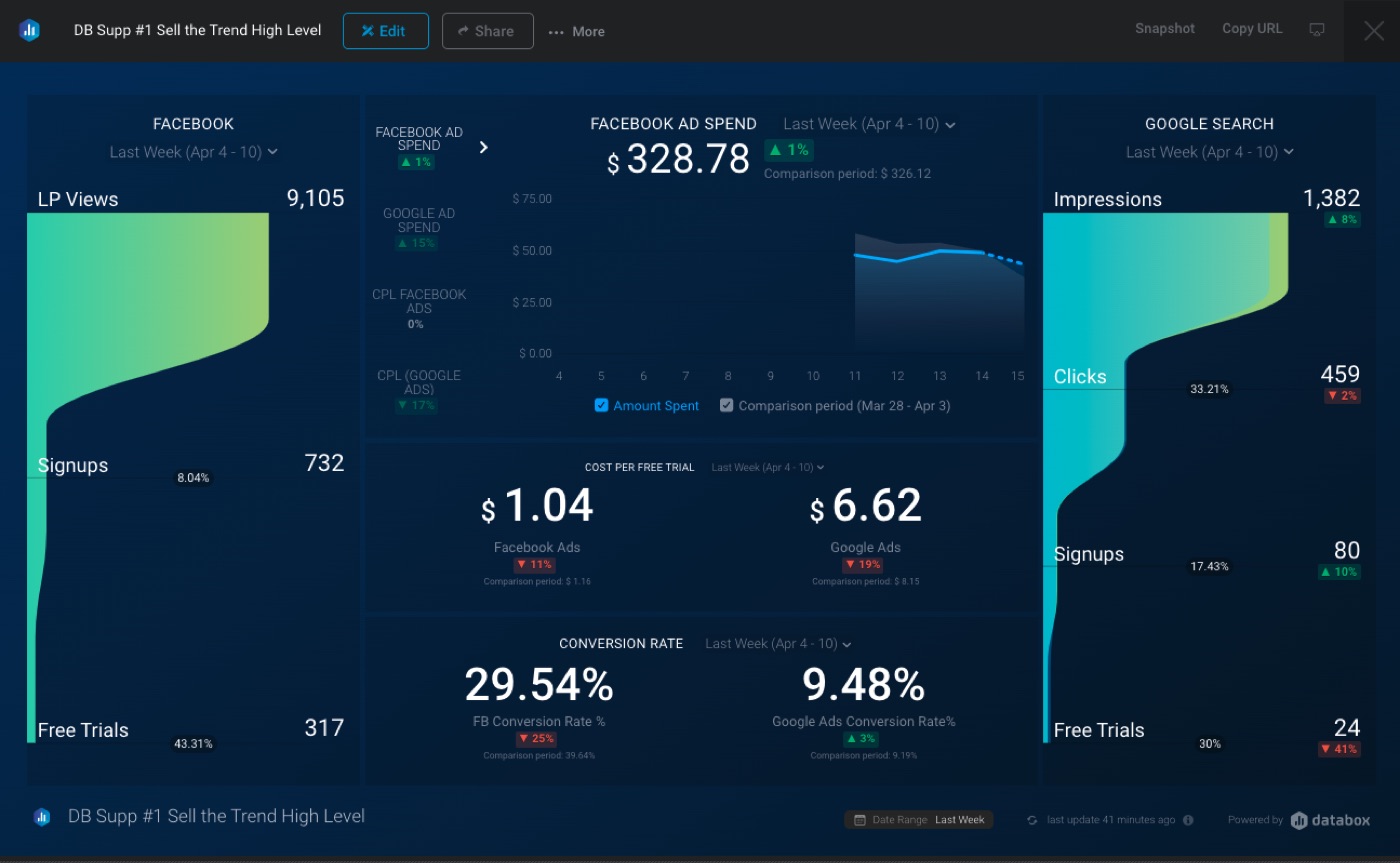The width and height of the screenshot is (1400, 863).
Task: Click the Facebook 'Signups' value 732
Action: coord(324,463)
